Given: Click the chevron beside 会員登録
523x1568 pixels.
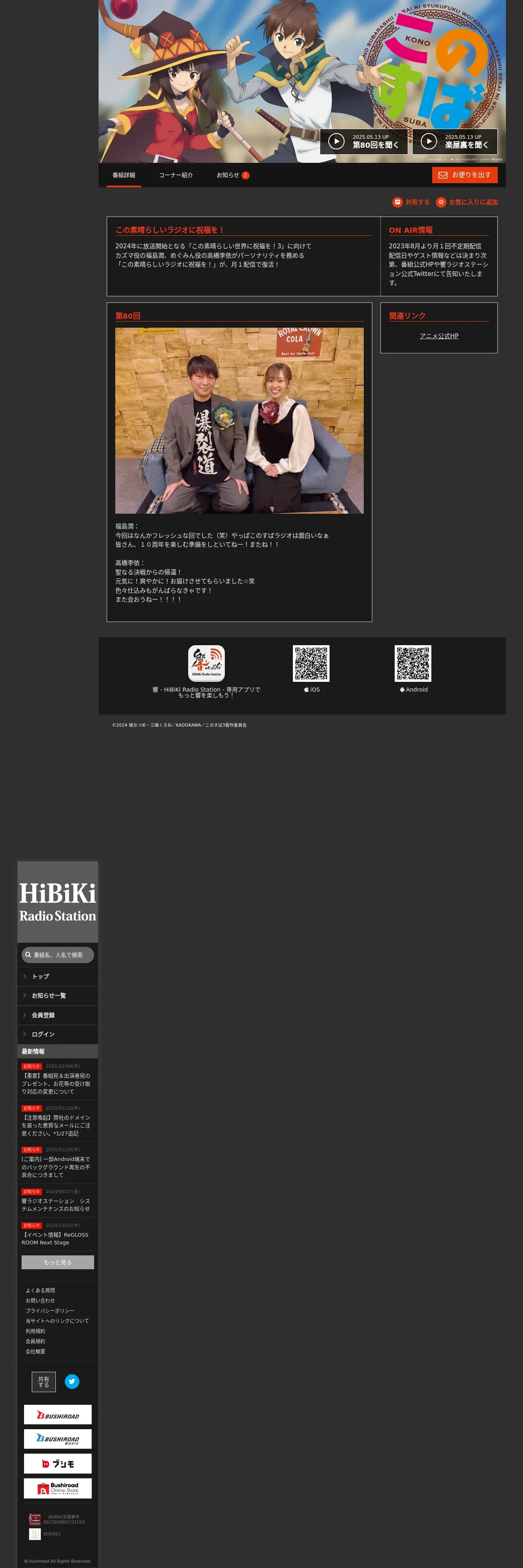Looking at the screenshot, I should pyautogui.click(x=24, y=1015).
